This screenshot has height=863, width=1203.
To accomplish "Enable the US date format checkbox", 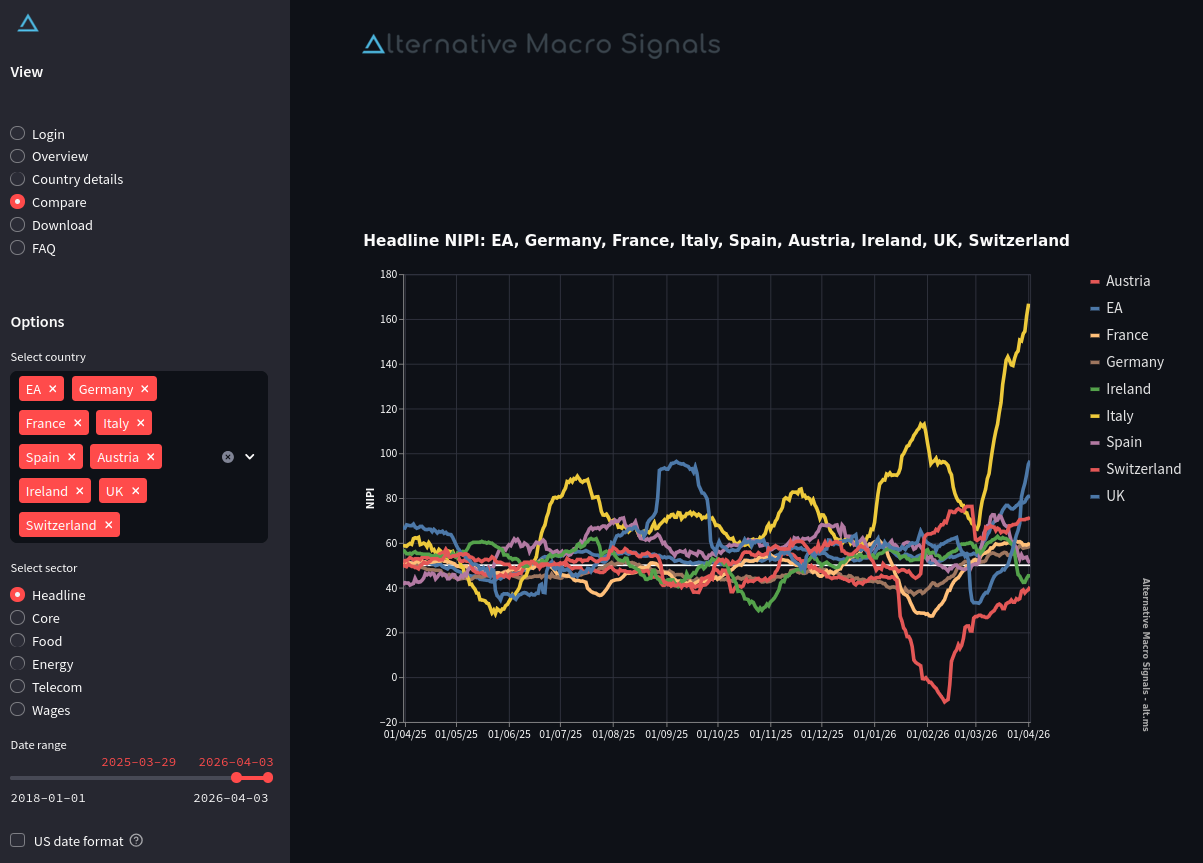I will pyautogui.click(x=18, y=840).
